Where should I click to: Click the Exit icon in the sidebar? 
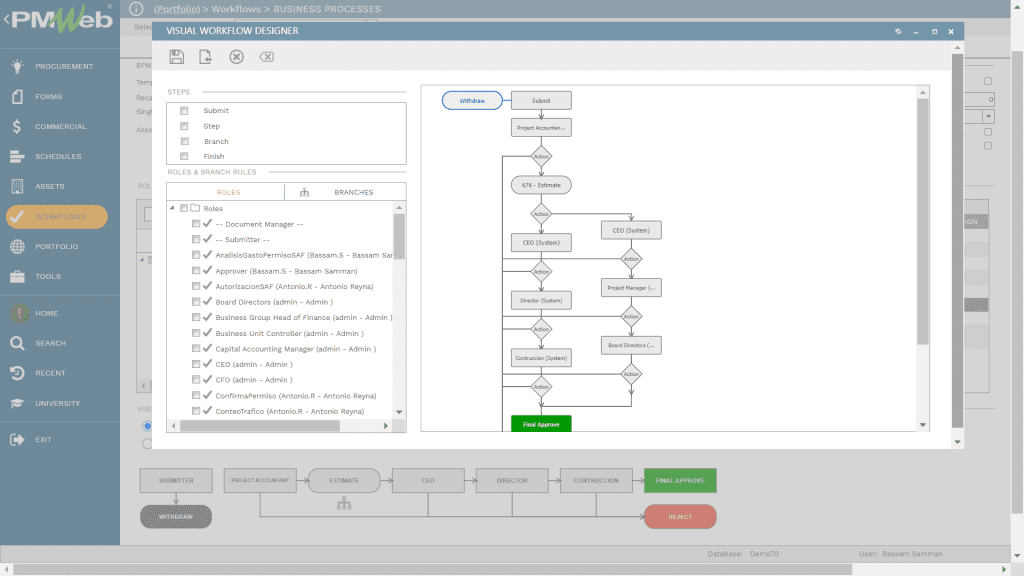tap(18, 440)
